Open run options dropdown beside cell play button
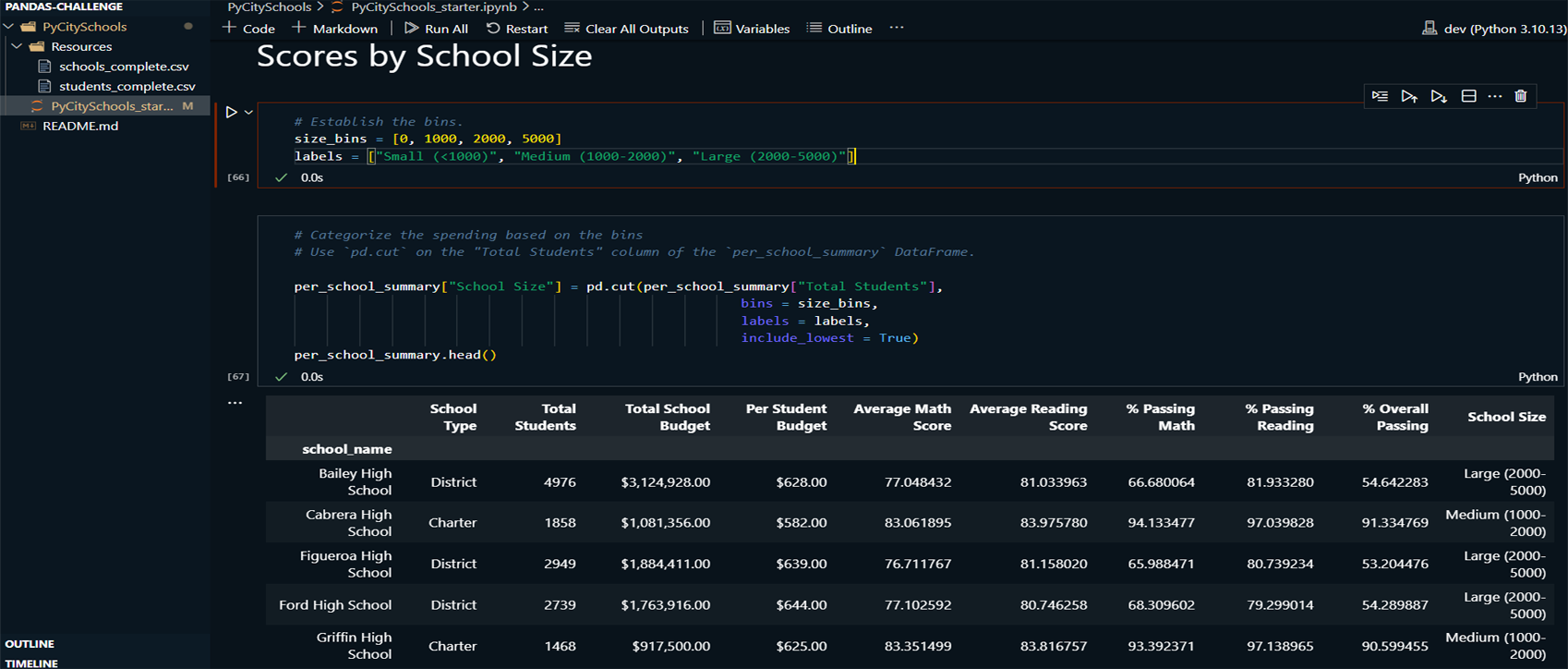Screen dimensions: 1568x669 point(248,113)
